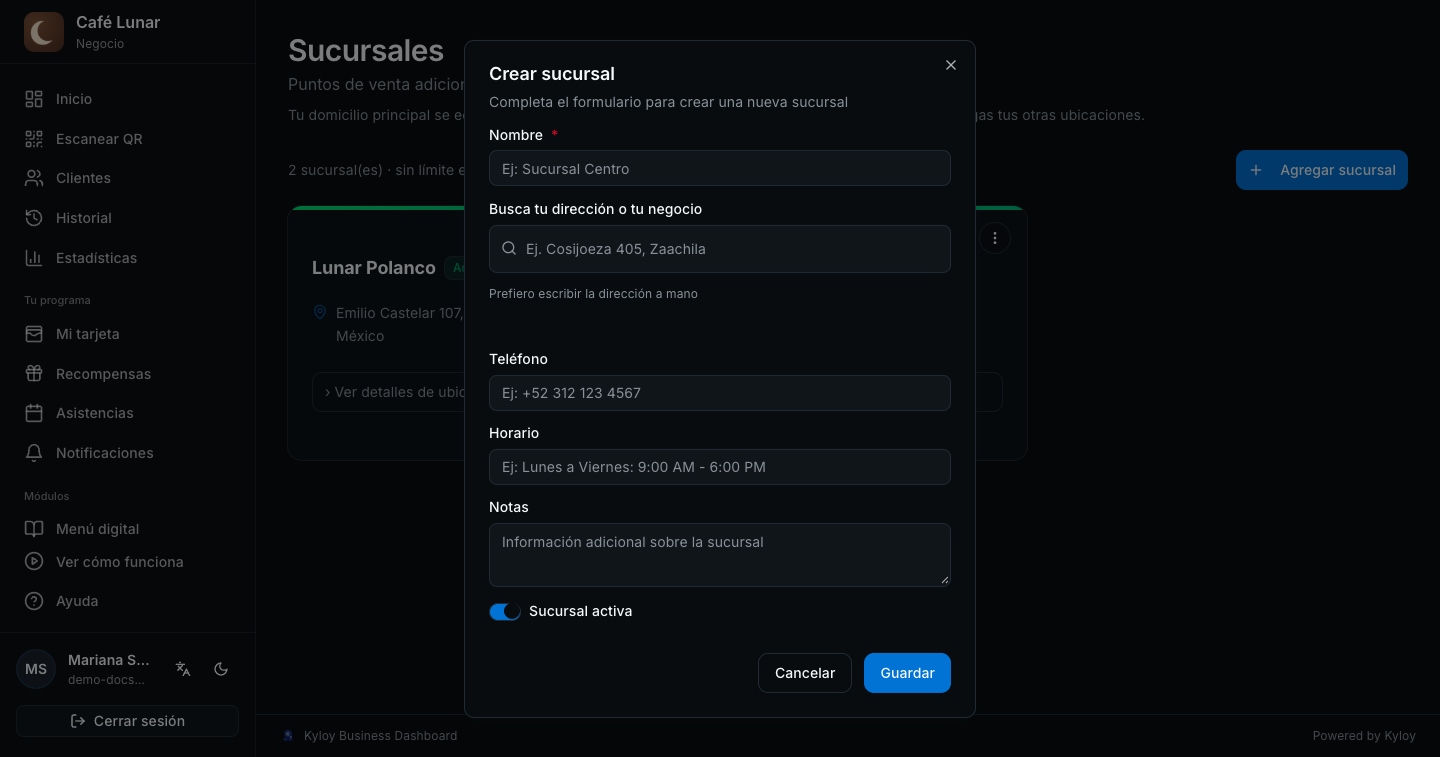
Task: Toggle dark mode with the moon icon
Action: click(222, 669)
